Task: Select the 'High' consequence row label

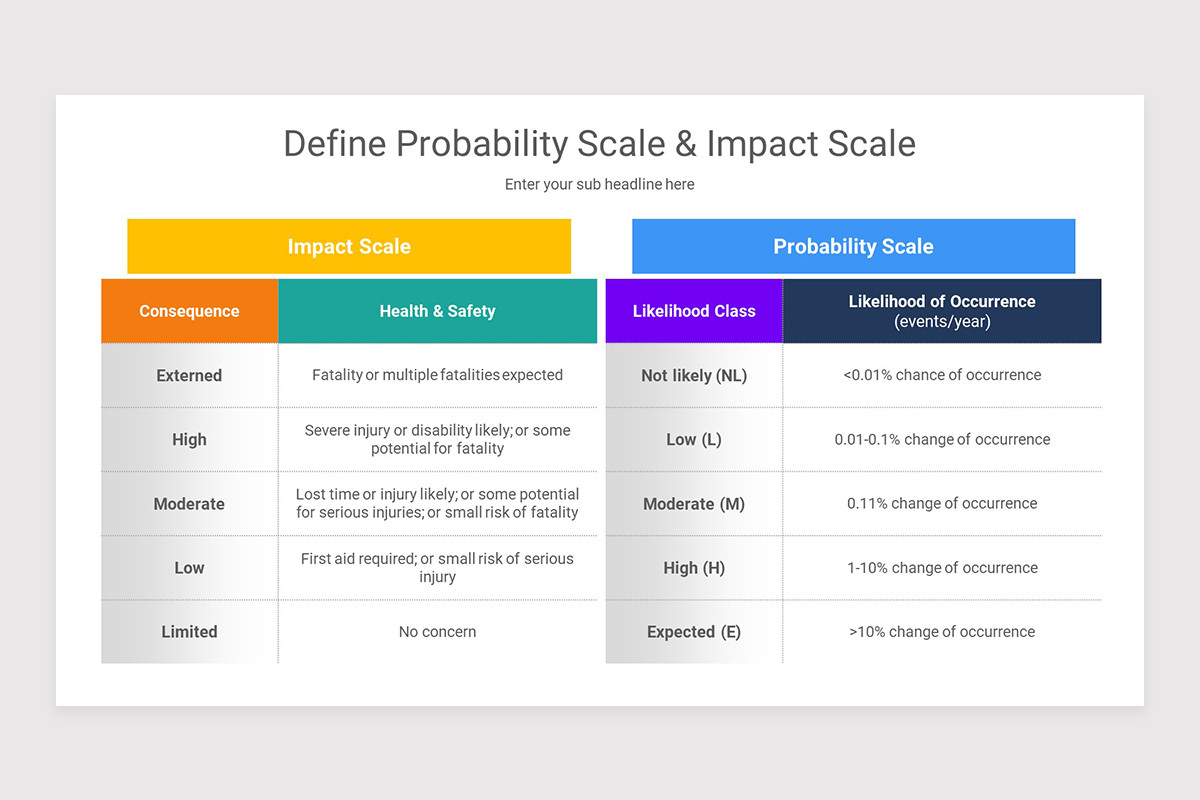Action: (189, 440)
